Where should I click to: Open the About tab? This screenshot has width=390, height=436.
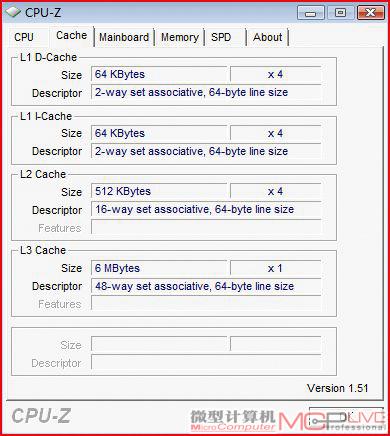[x=267, y=37]
